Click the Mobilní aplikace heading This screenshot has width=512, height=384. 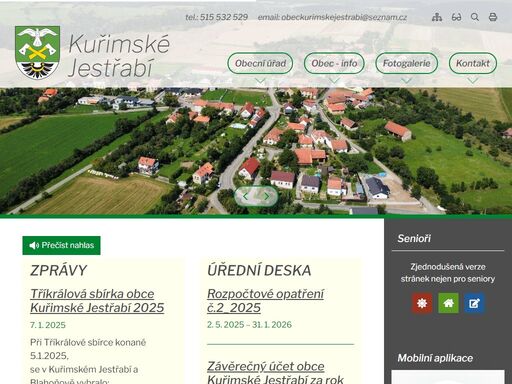tap(435, 358)
